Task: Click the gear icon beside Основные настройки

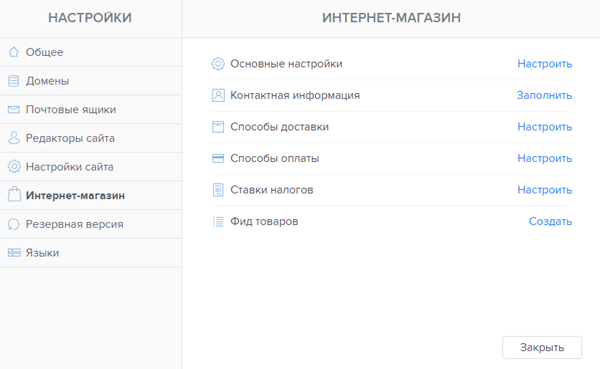Action: [218, 64]
